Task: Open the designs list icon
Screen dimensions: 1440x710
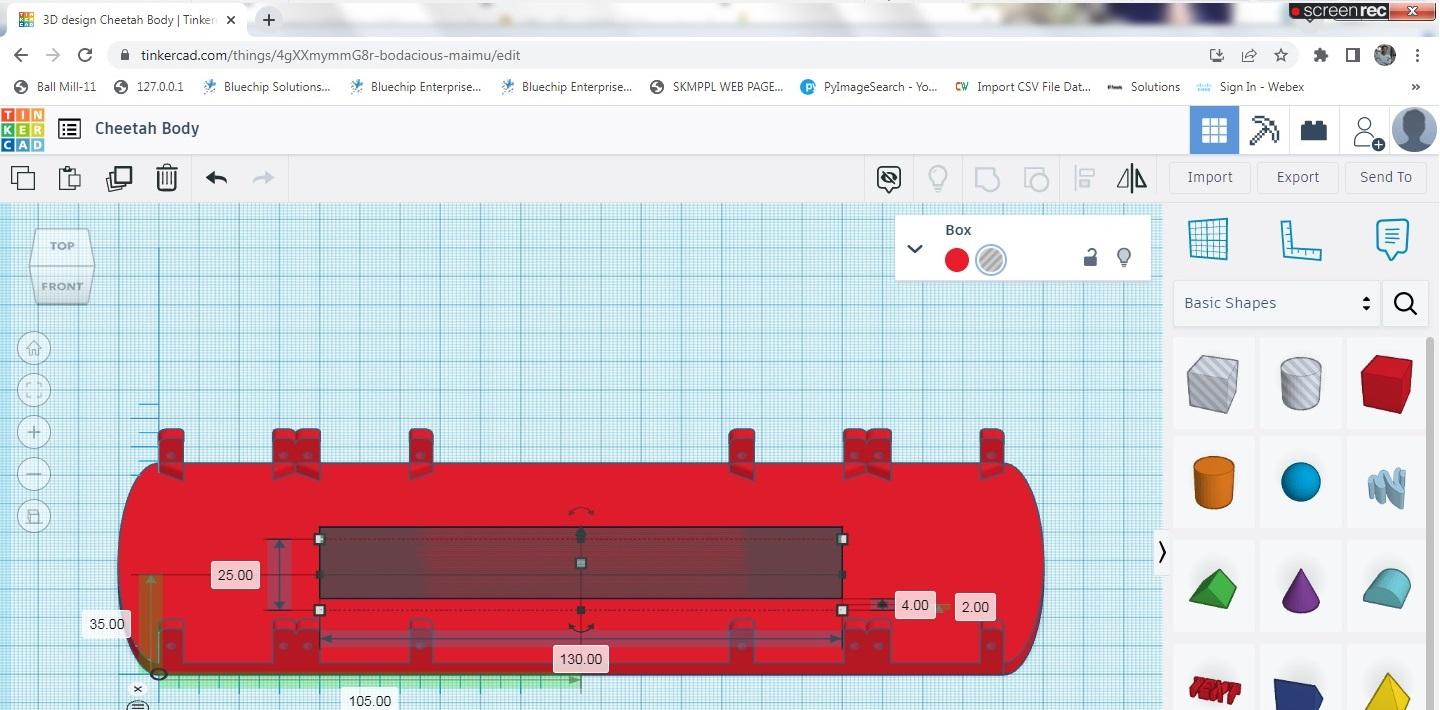Action: pyautogui.click(x=69, y=128)
